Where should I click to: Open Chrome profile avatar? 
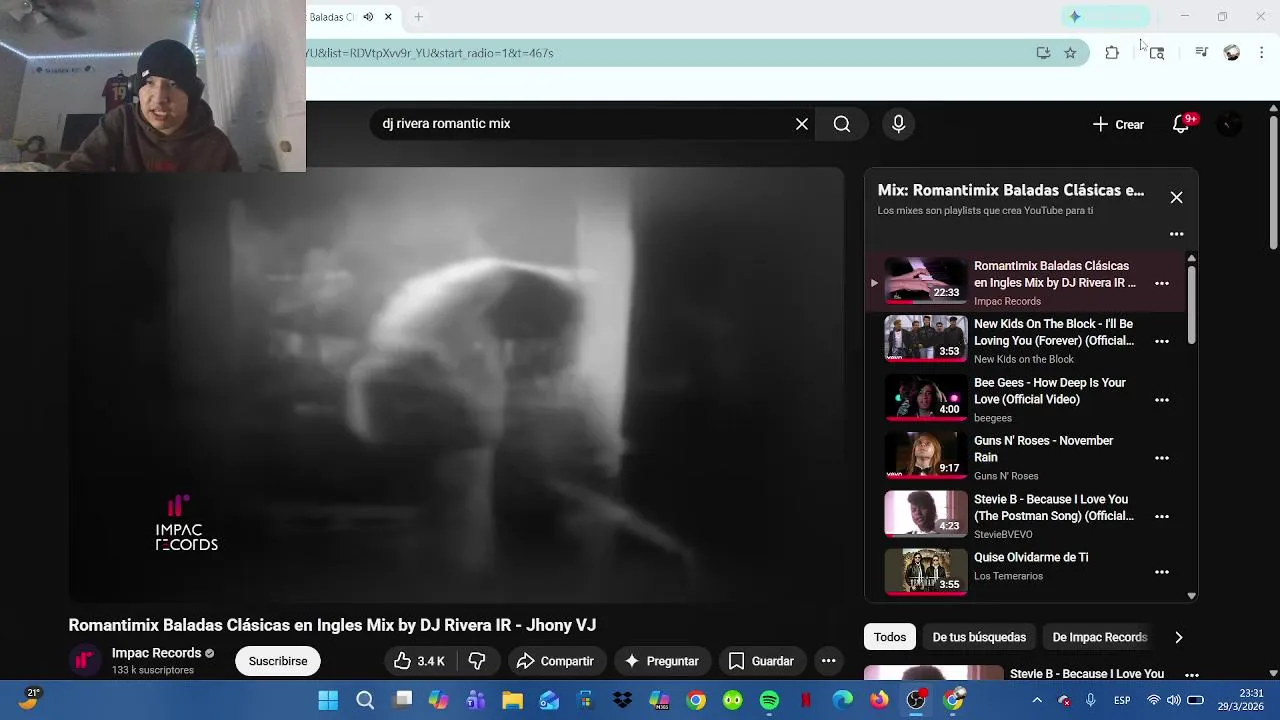pos(1232,53)
